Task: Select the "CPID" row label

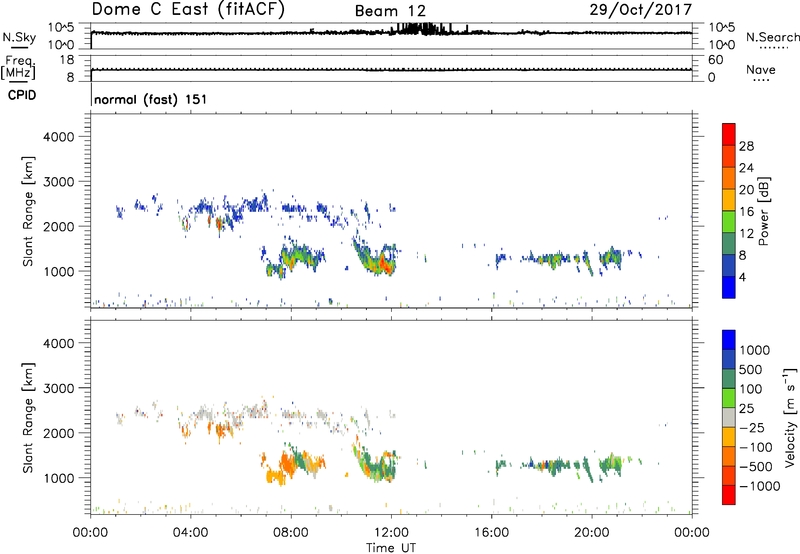Action: point(22,95)
